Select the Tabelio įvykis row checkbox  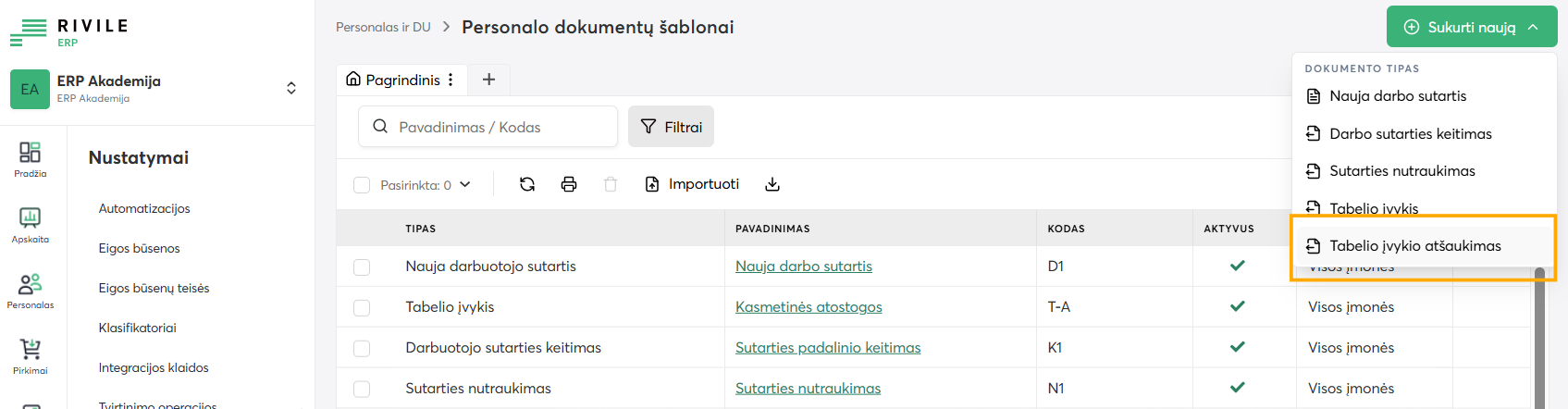click(x=362, y=307)
